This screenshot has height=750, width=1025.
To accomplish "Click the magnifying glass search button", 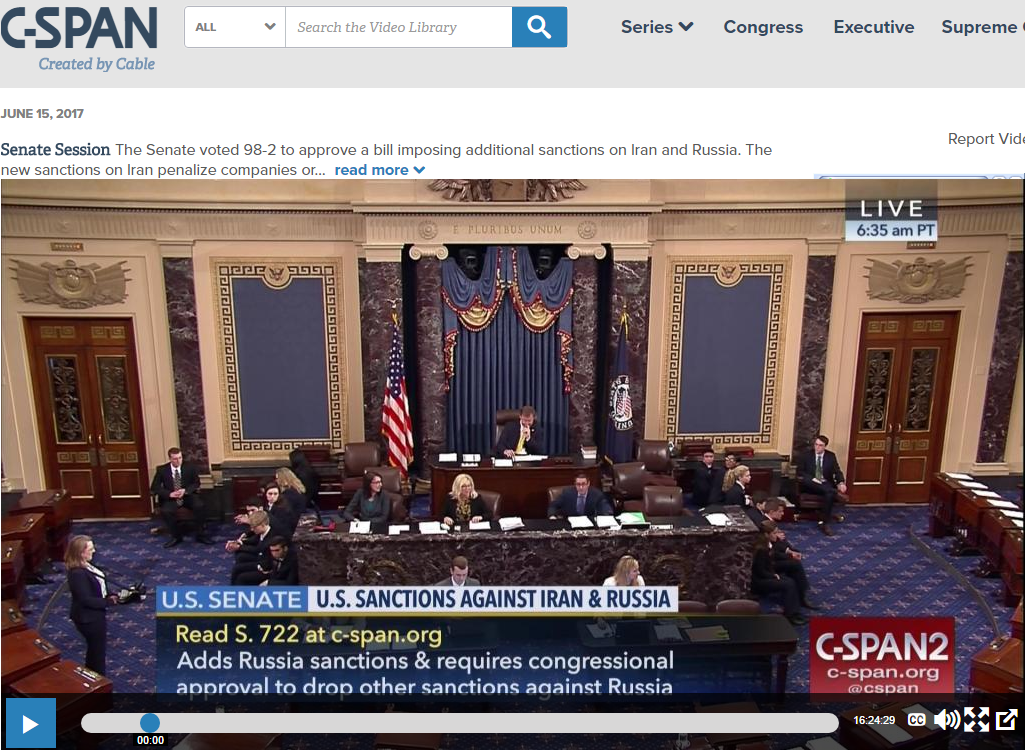I will (539, 27).
